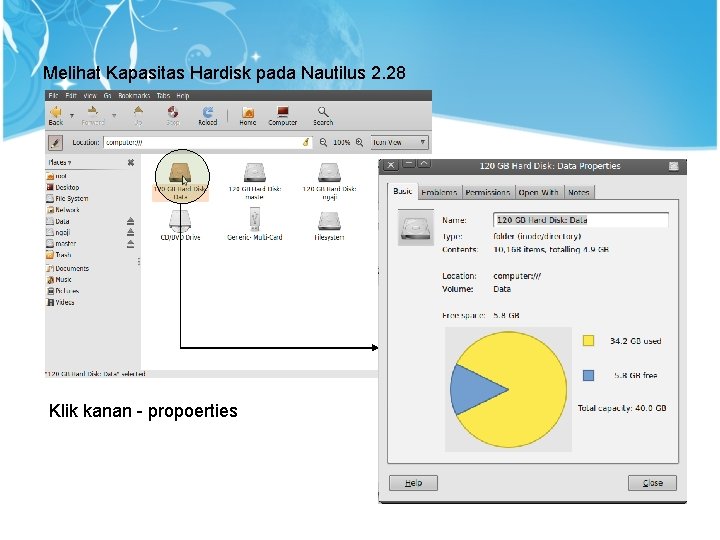Screen dimensions: 720x540
Task: Open the Edit menu
Action: pyautogui.click(x=71, y=96)
